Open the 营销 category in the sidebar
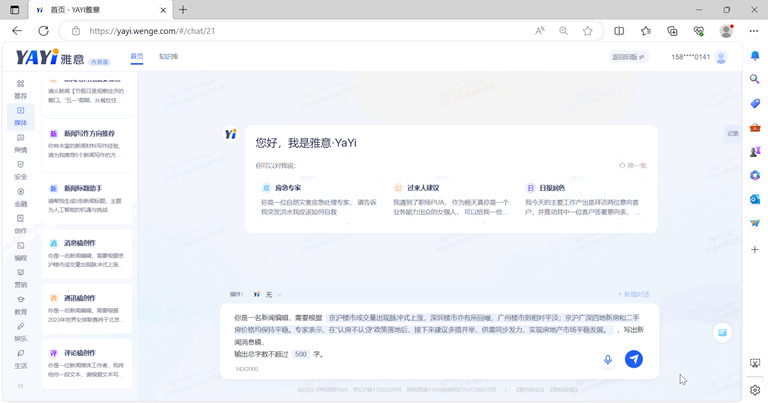This screenshot has width=768, height=403. coord(21,278)
